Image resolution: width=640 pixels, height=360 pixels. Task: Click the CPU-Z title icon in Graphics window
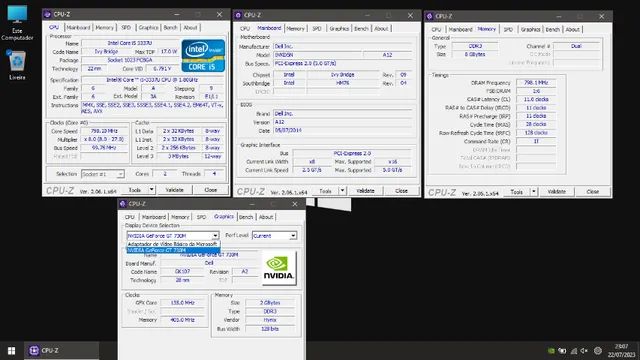point(123,204)
